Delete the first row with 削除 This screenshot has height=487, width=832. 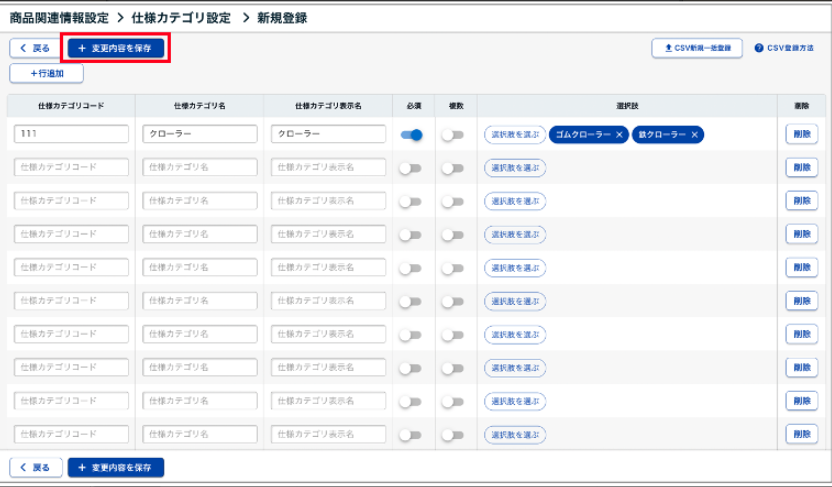pyautogui.click(x=800, y=135)
